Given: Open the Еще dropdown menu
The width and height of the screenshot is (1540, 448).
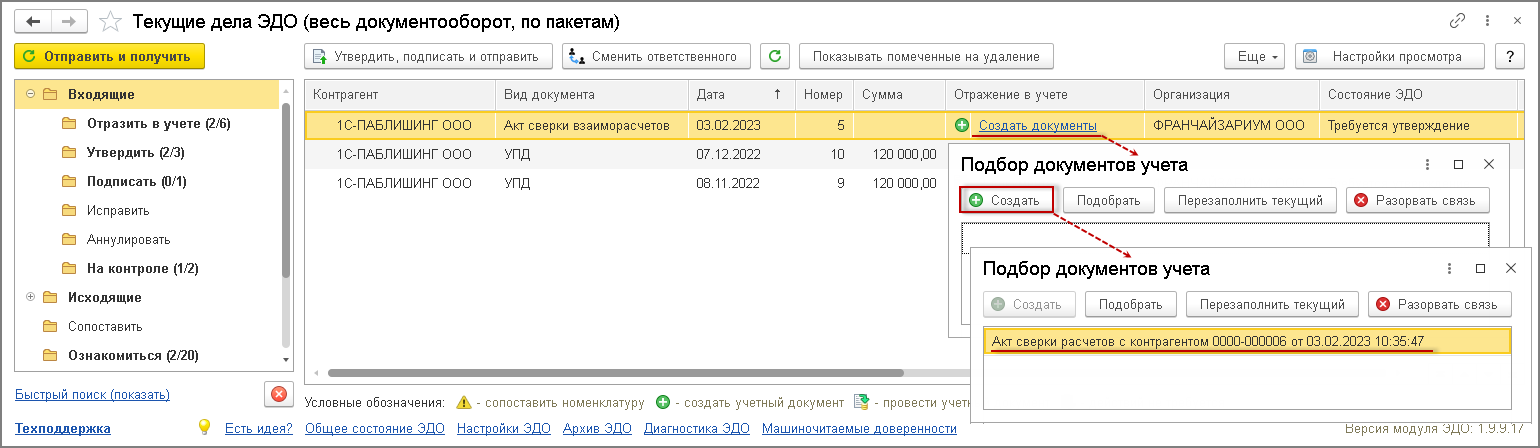Looking at the screenshot, I should [1257, 57].
